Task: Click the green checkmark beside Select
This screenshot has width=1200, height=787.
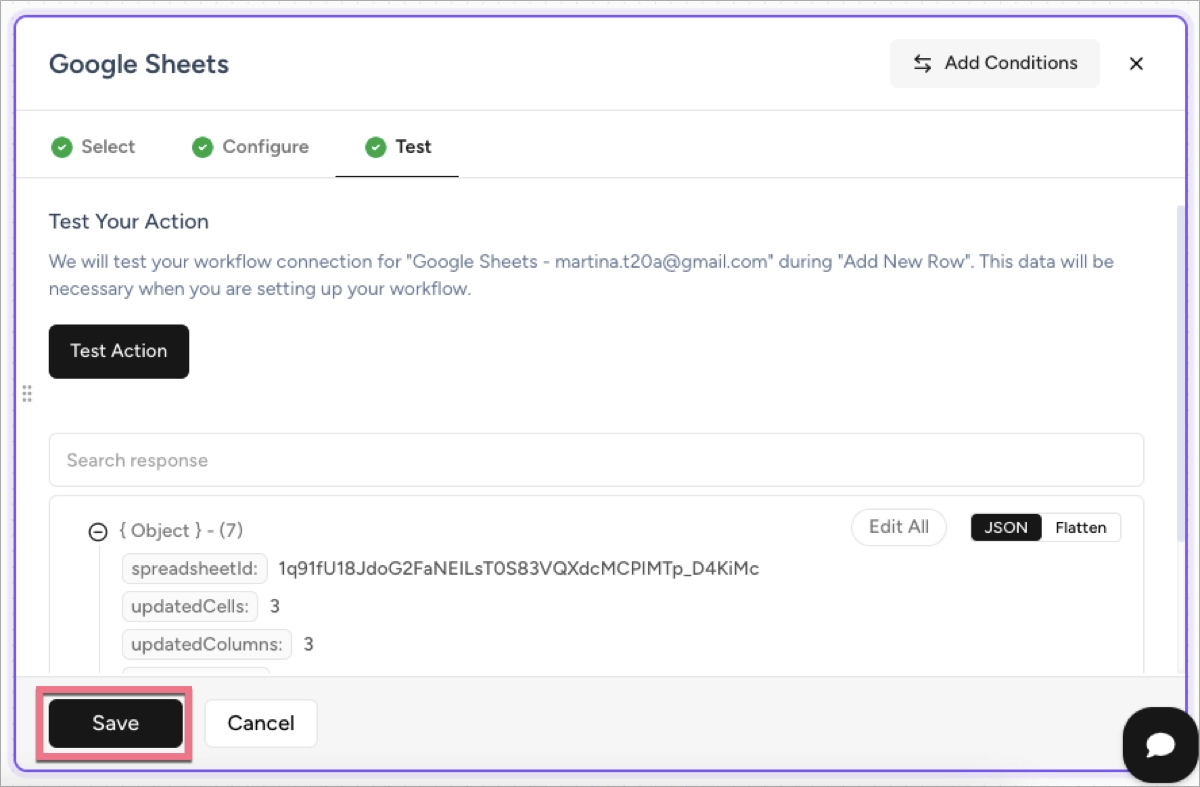Action: click(x=62, y=146)
